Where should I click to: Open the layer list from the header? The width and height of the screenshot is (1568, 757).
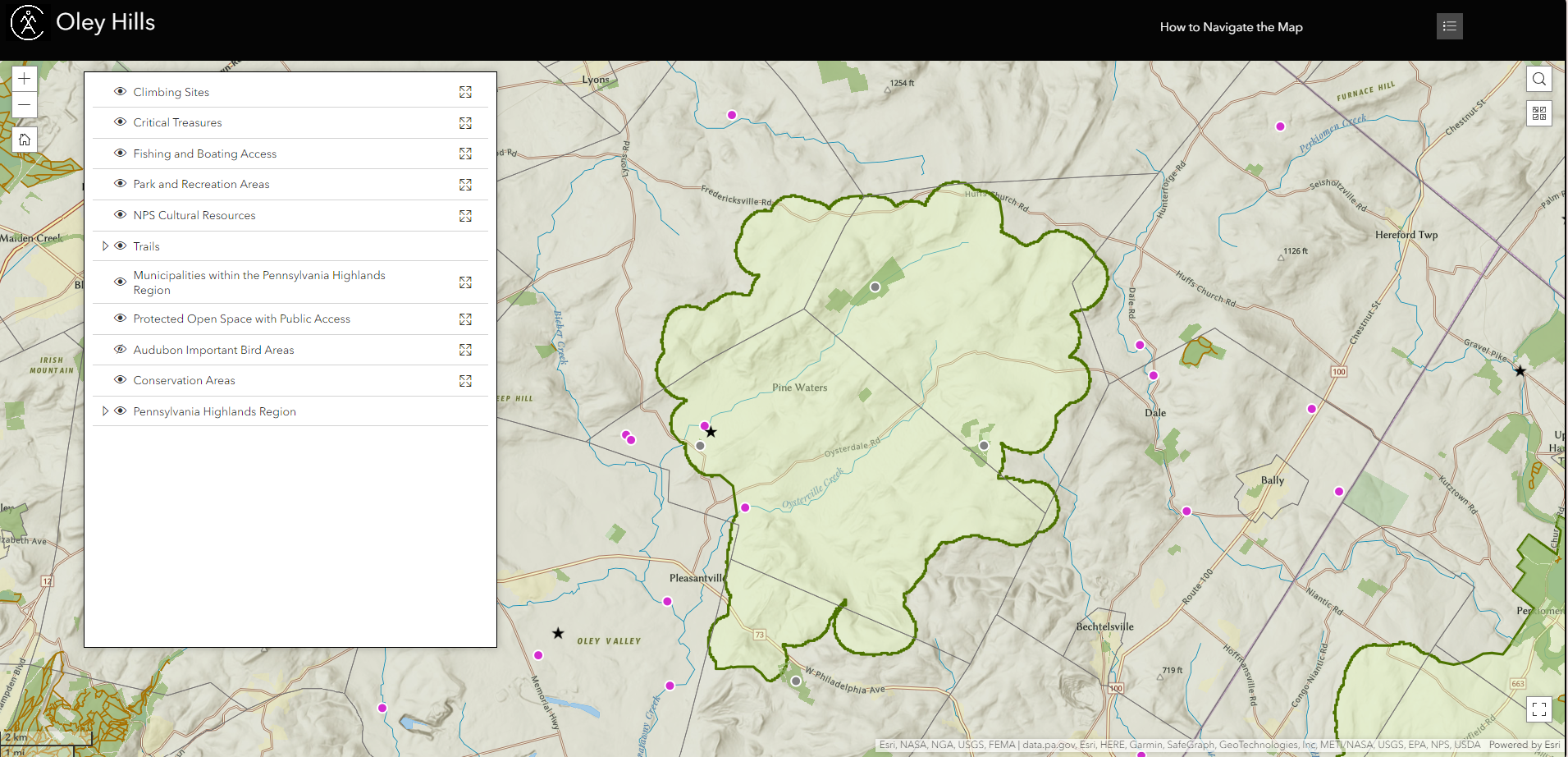1449,25
